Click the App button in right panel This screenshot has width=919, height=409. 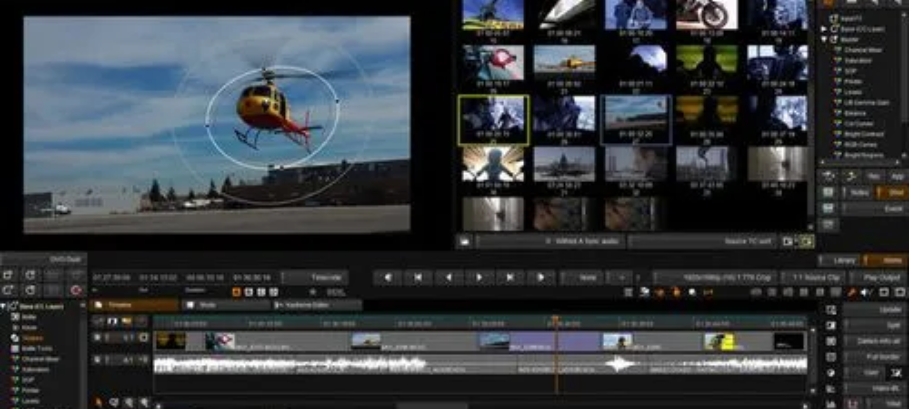point(897,176)
